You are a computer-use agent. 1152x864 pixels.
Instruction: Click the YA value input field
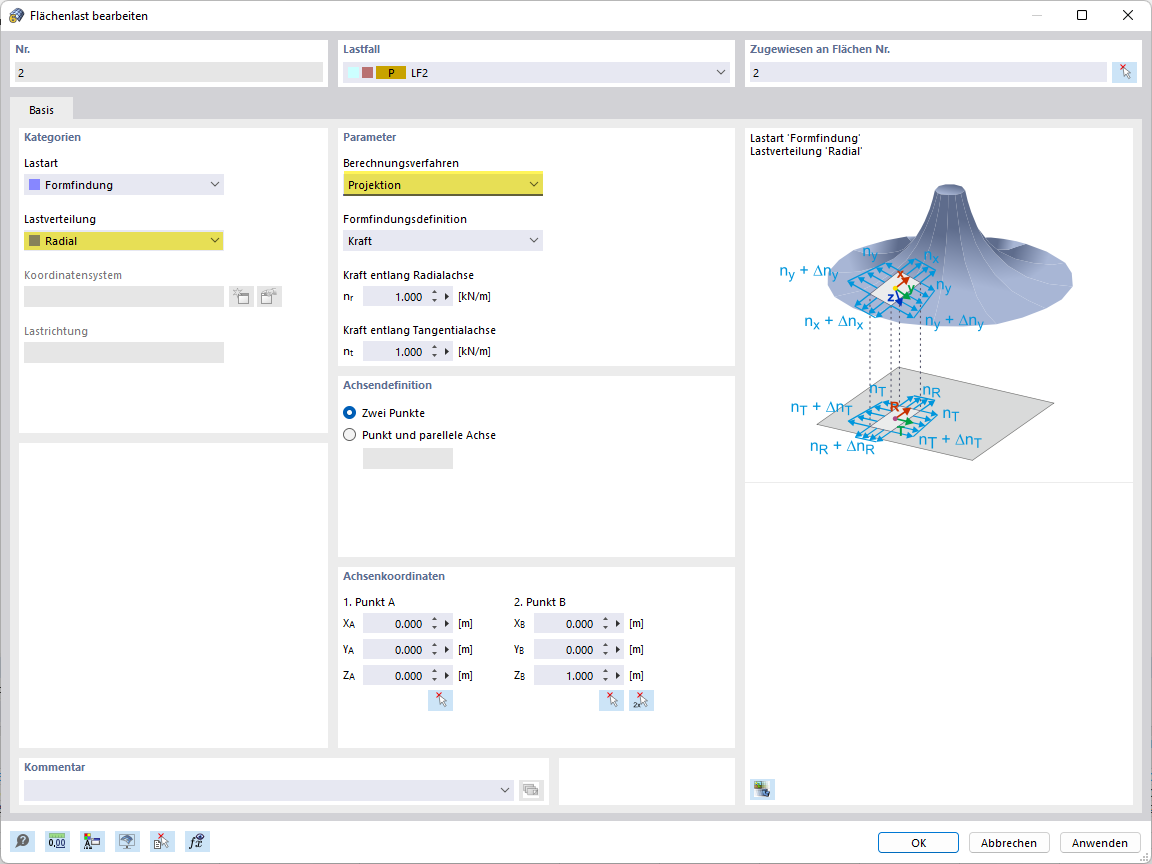click(x=395, y=649)
